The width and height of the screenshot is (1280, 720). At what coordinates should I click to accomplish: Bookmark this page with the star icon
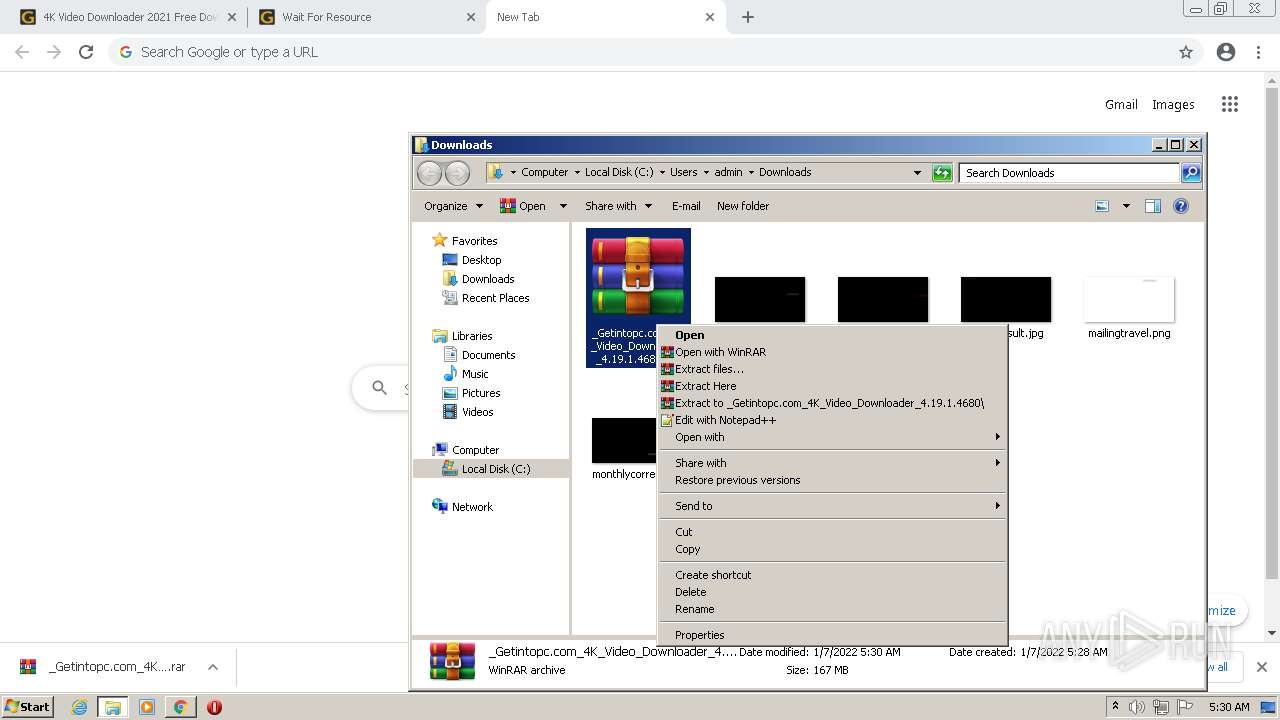click(x=1186, y=52)
